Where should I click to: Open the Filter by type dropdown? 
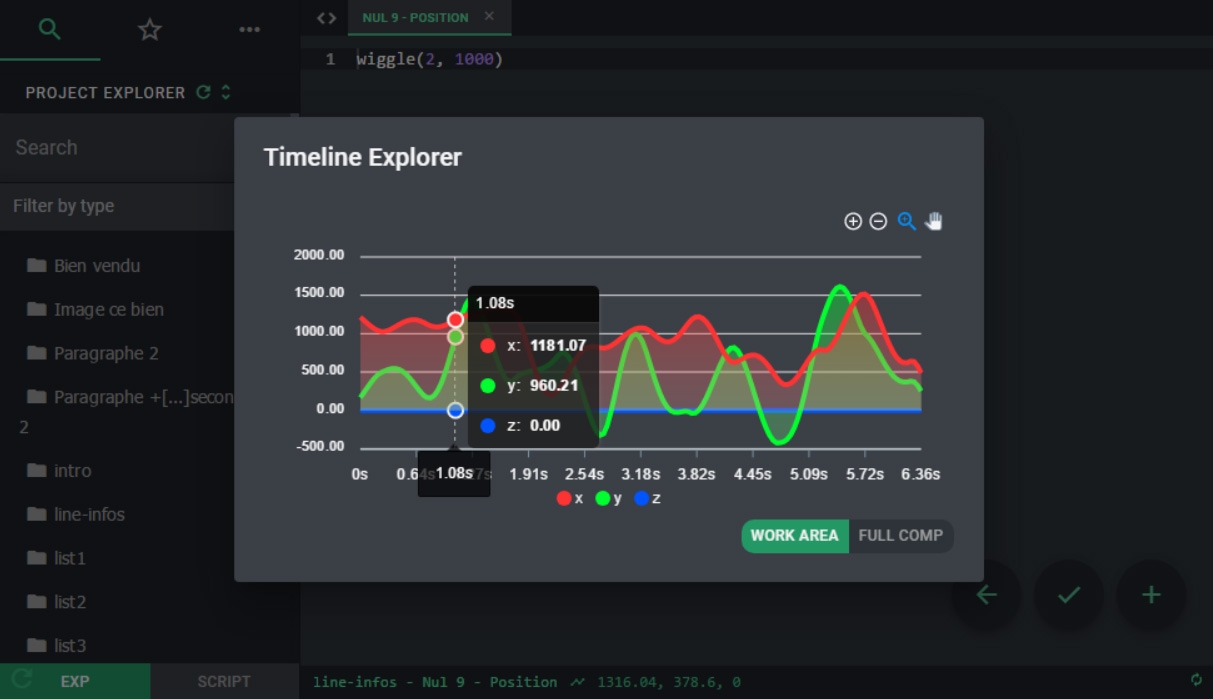[x=117, y=206]
